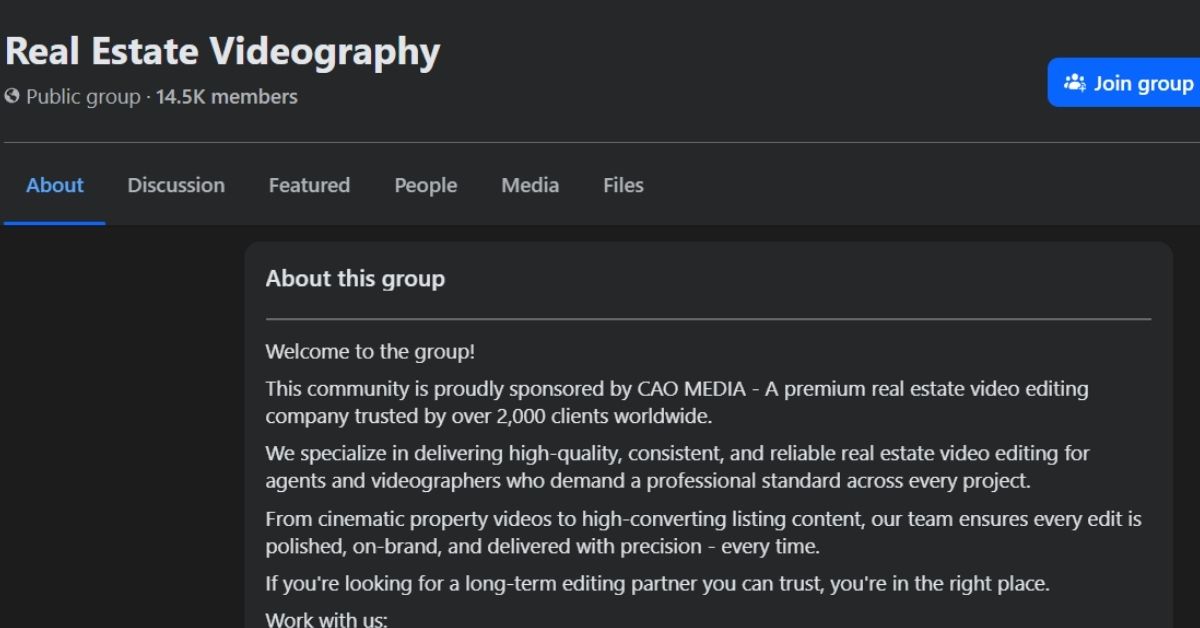
Task: Go to the Featured tab
Action: (309, 185)
